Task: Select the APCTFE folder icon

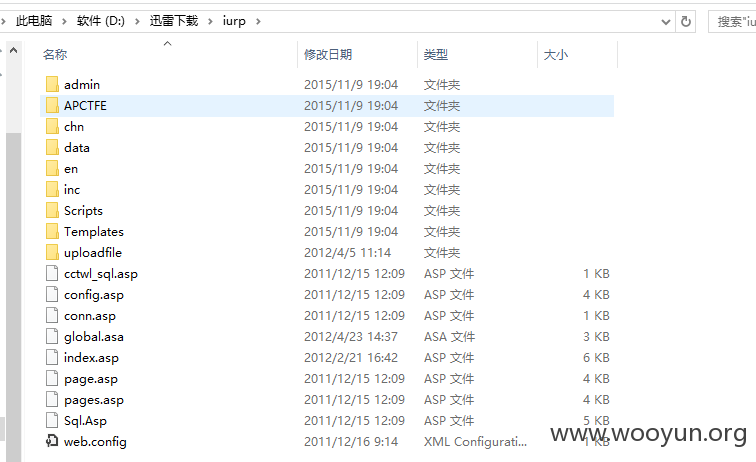Action: click(53, 106)
